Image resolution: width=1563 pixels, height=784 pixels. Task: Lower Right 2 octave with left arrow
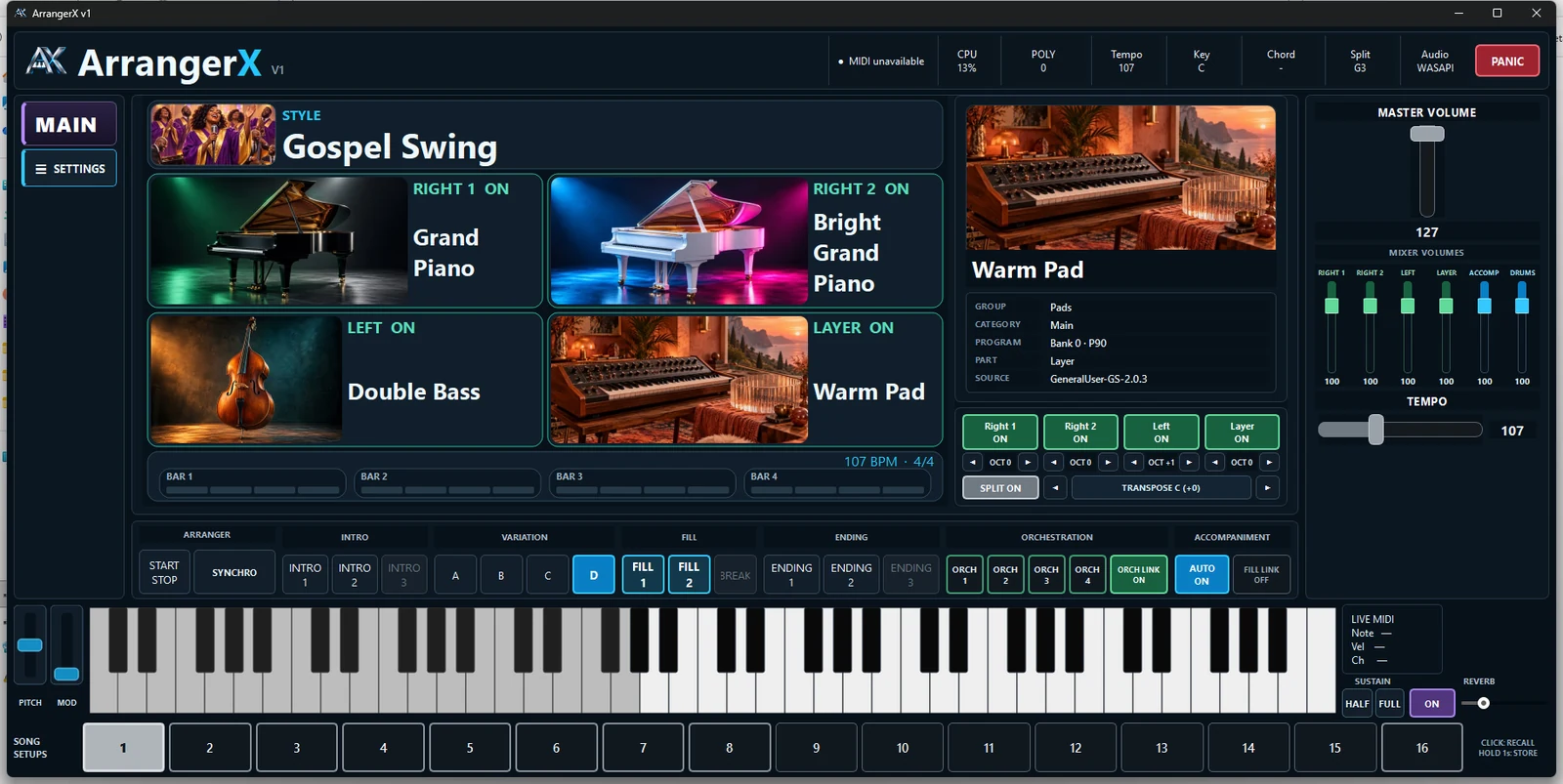click(1053, 462)
